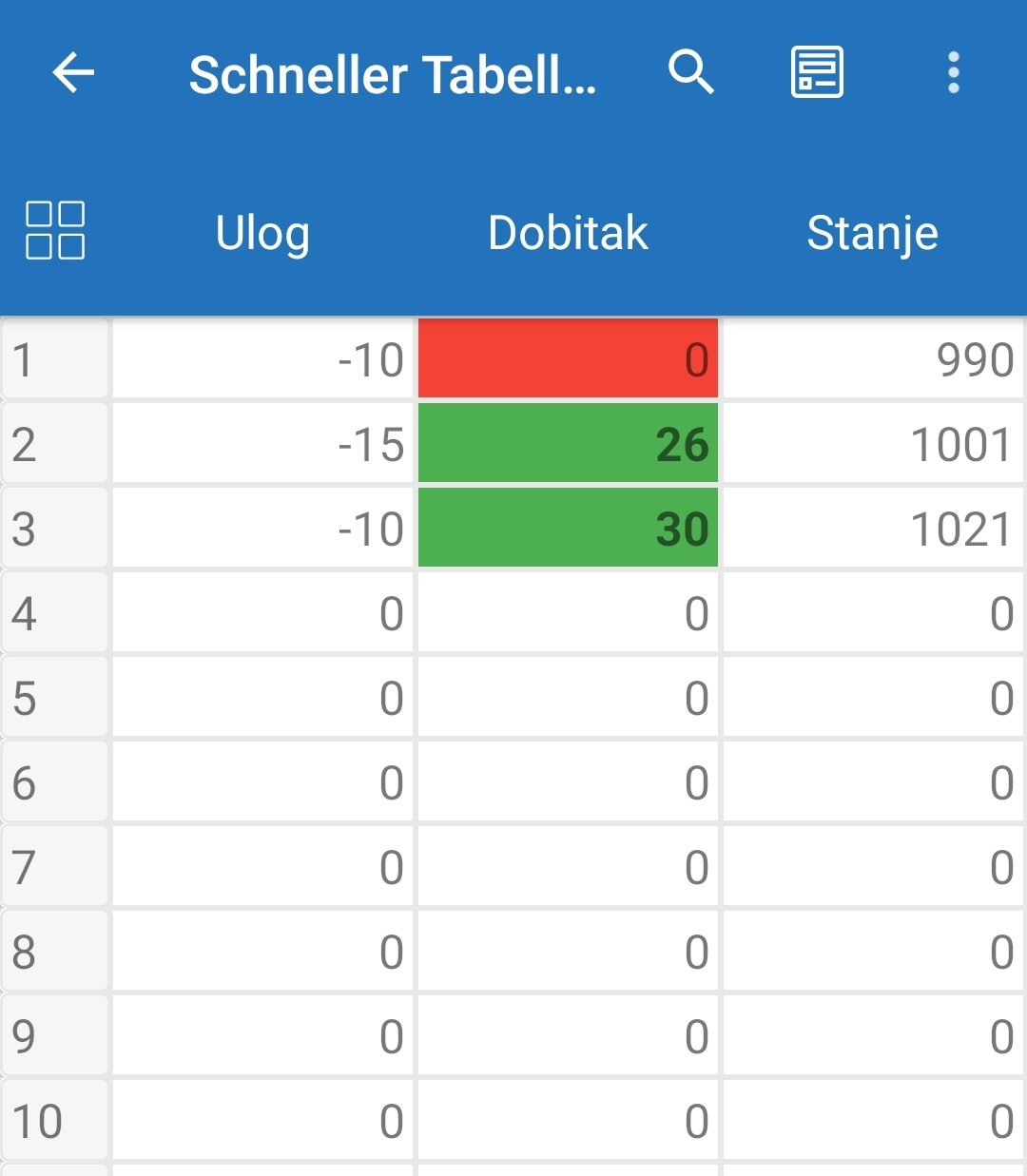Click the Stanje cell showing 1001

click(x=872, y=444)
